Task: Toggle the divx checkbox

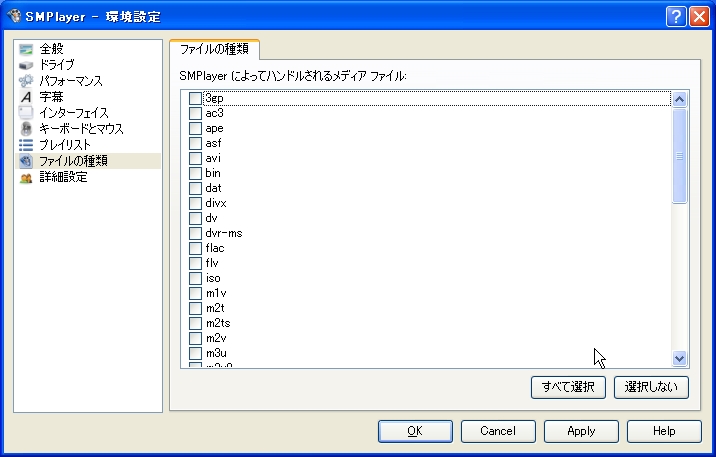Action: 195,203
